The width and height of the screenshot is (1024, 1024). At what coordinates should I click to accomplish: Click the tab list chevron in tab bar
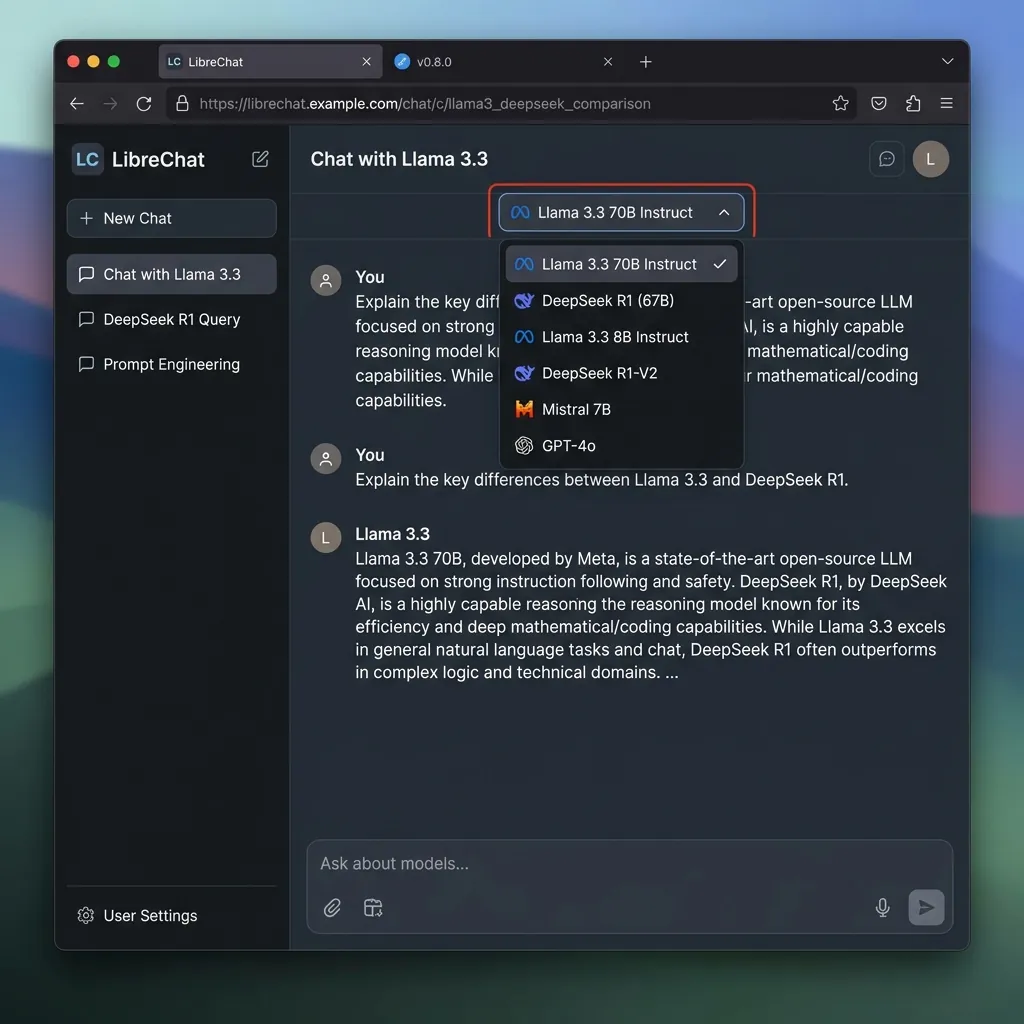pos(948,61)
